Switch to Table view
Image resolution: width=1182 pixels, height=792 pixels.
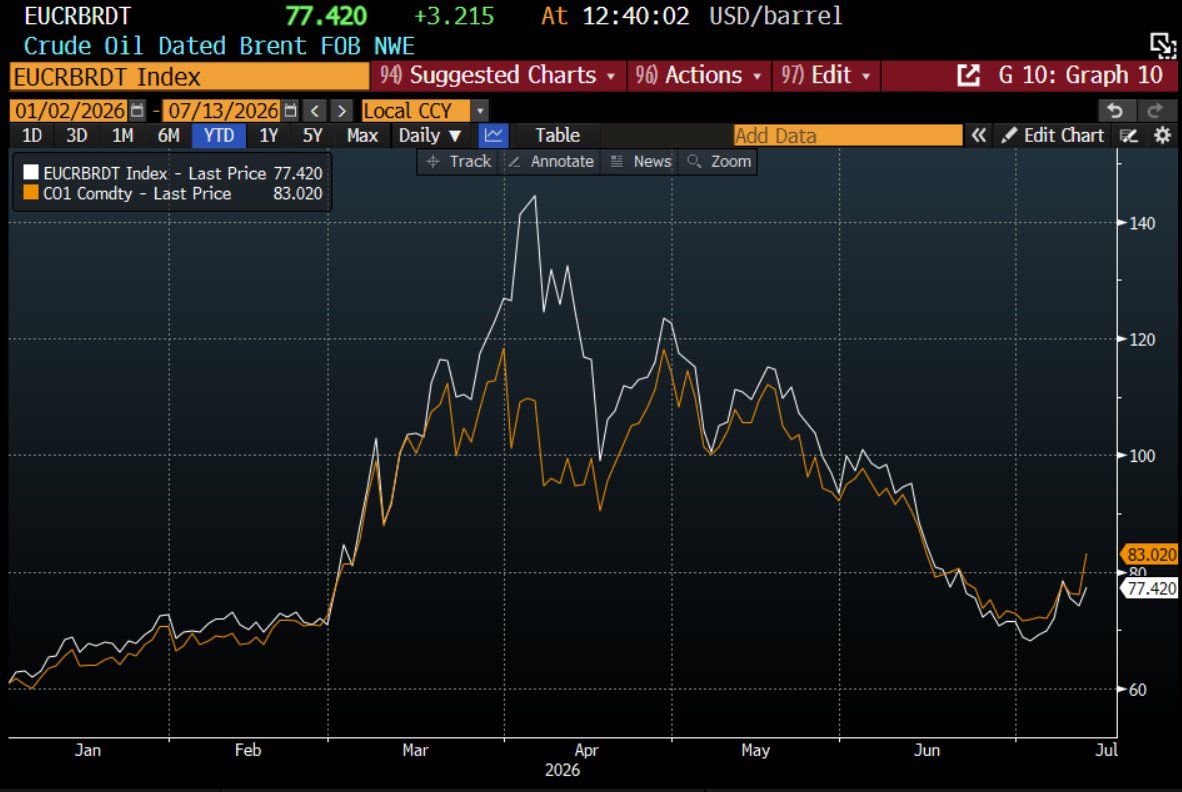click(557, 136)
